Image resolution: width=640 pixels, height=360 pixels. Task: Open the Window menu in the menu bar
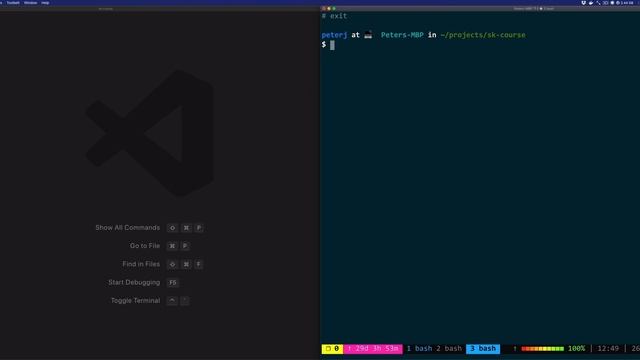coord(31,3)
